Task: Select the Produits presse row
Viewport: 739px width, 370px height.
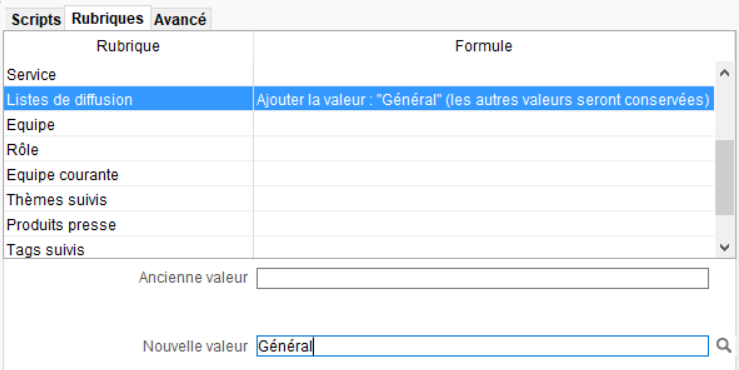Action: pos(359,224)
